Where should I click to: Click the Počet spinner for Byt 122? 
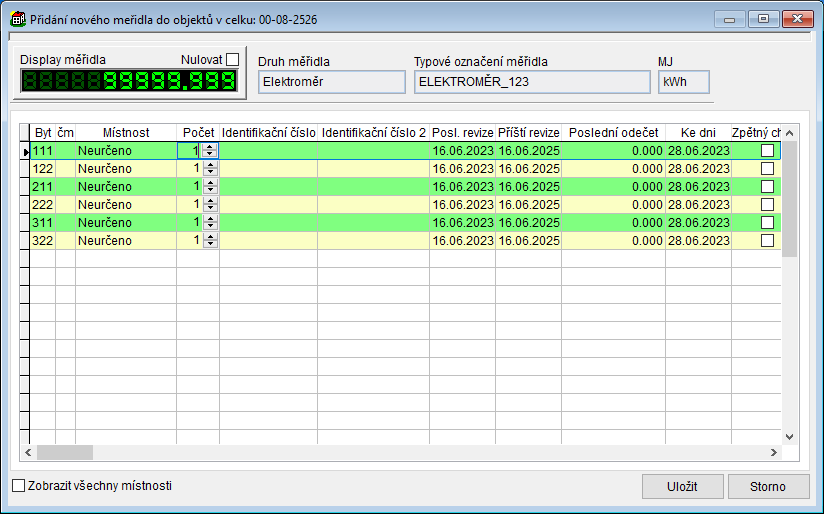tap(209, 168)
